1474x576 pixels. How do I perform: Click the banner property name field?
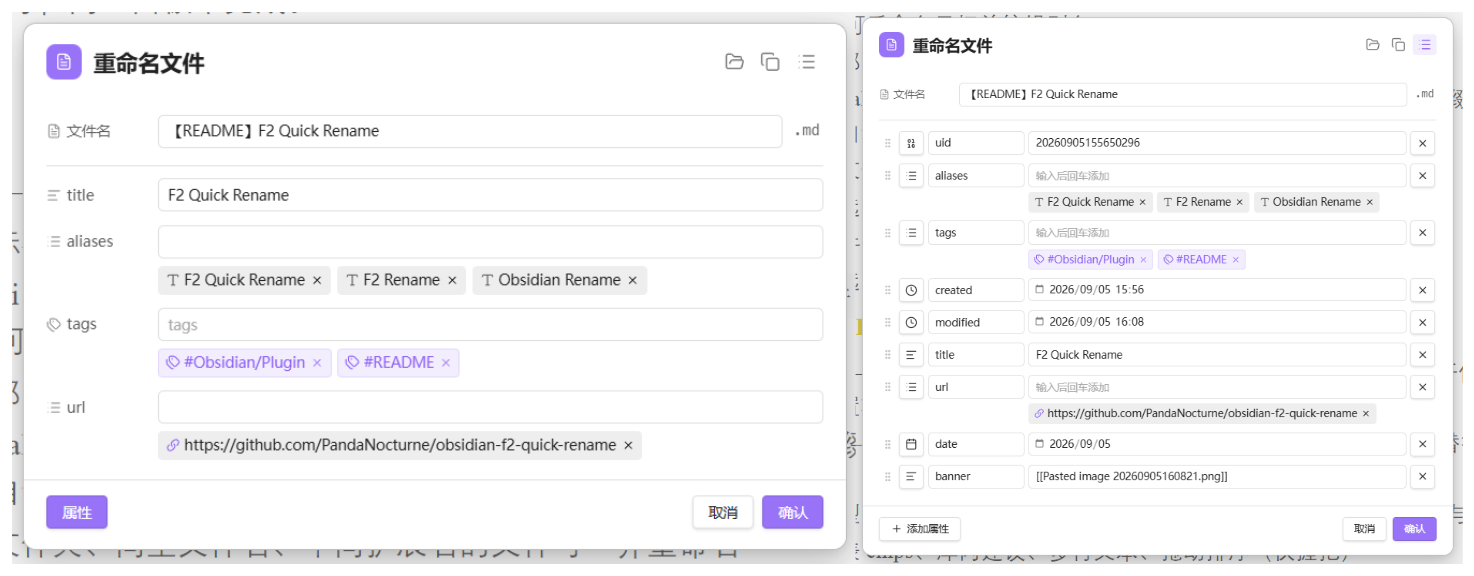click(x=976, y=477)
